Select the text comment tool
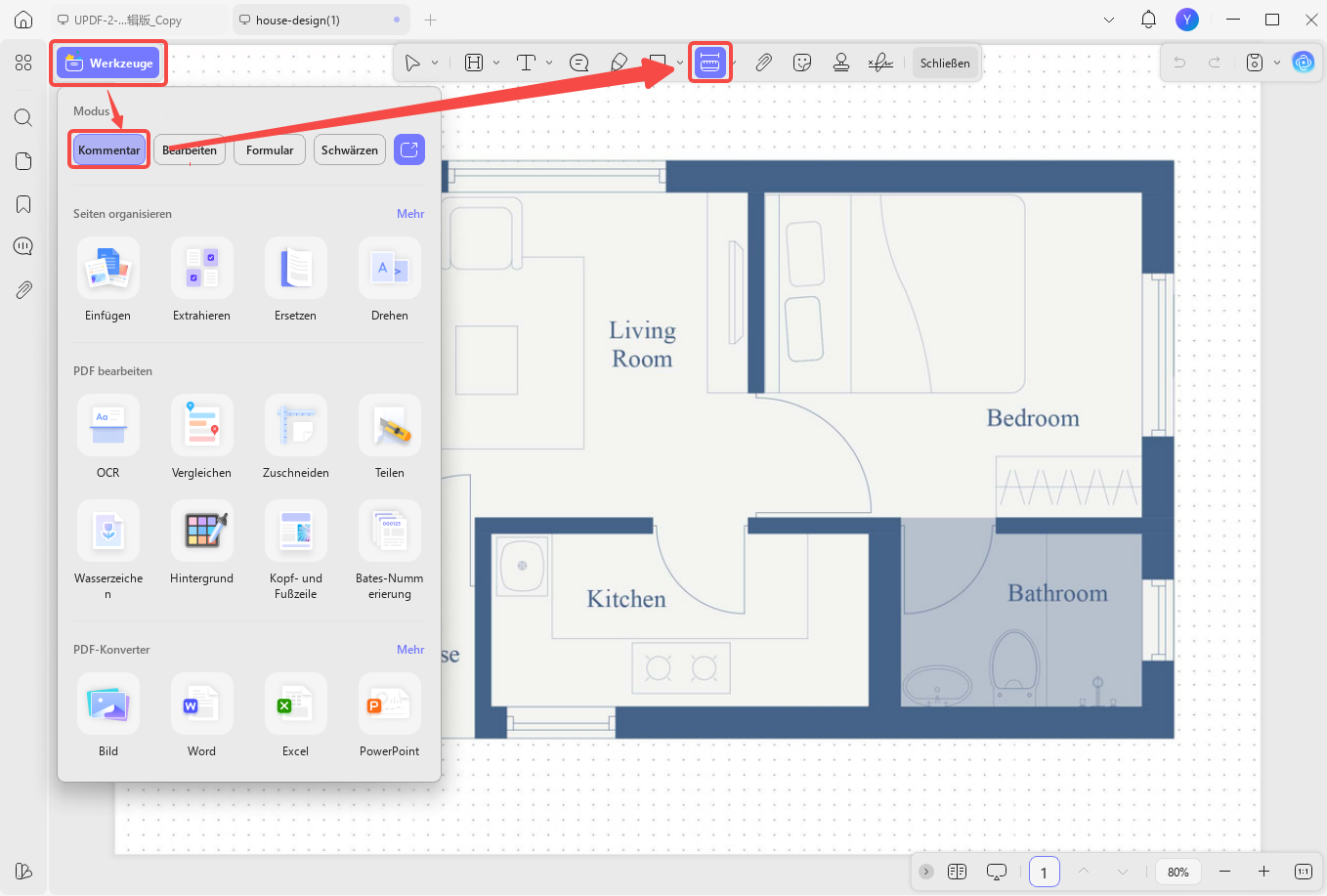Screen dimensions: 1327x896 tap(526, 63)
